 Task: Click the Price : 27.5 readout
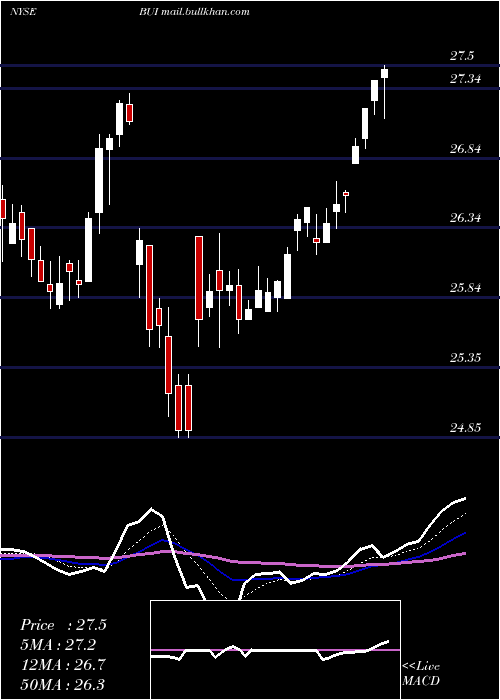coord(63,625)
